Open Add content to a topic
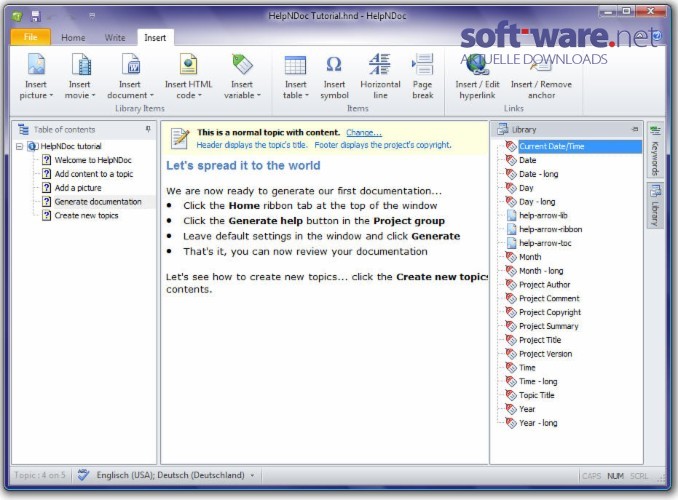Viewport: 678px width, 500px height. (x=94, y=174)
